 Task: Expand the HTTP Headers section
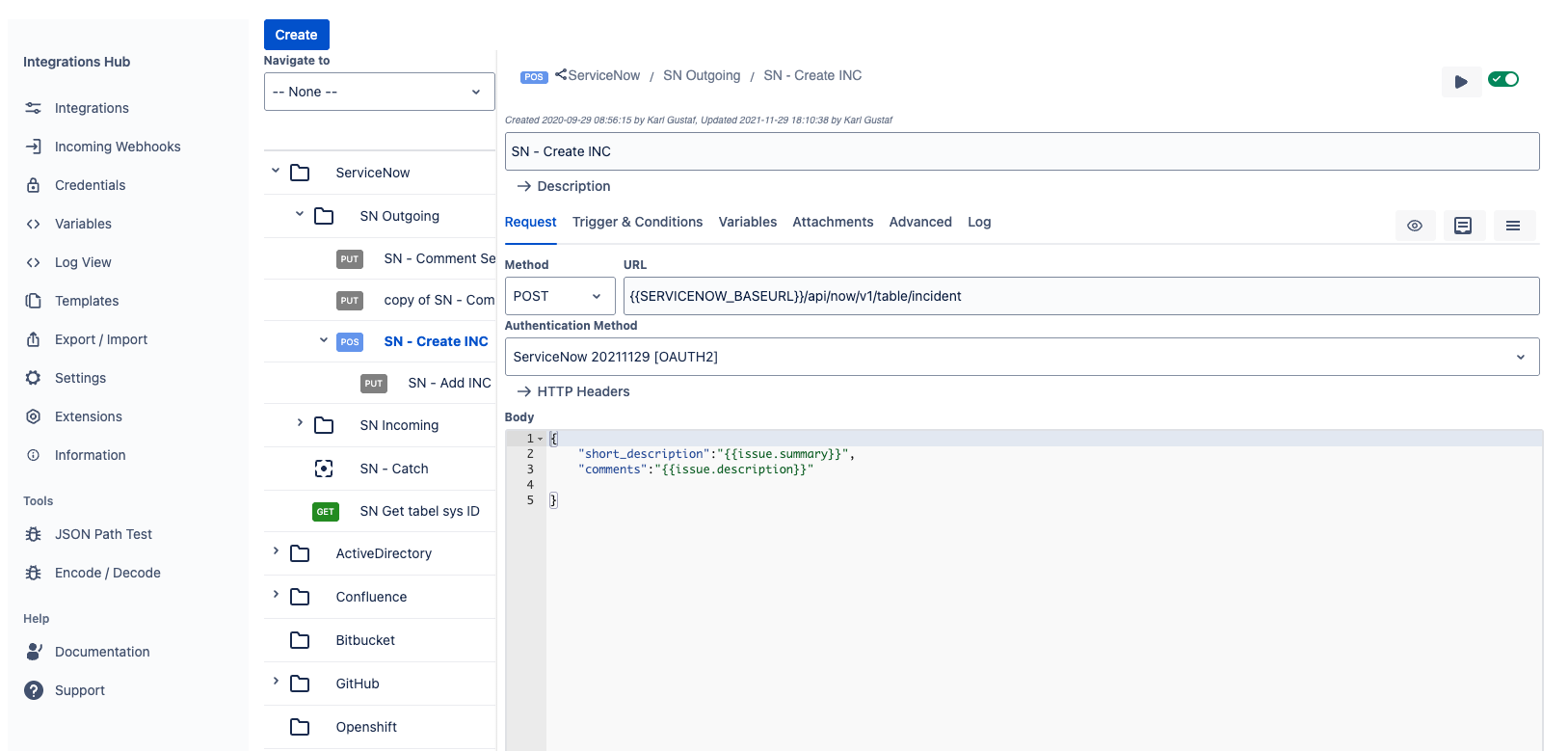[x=573, y=391]
